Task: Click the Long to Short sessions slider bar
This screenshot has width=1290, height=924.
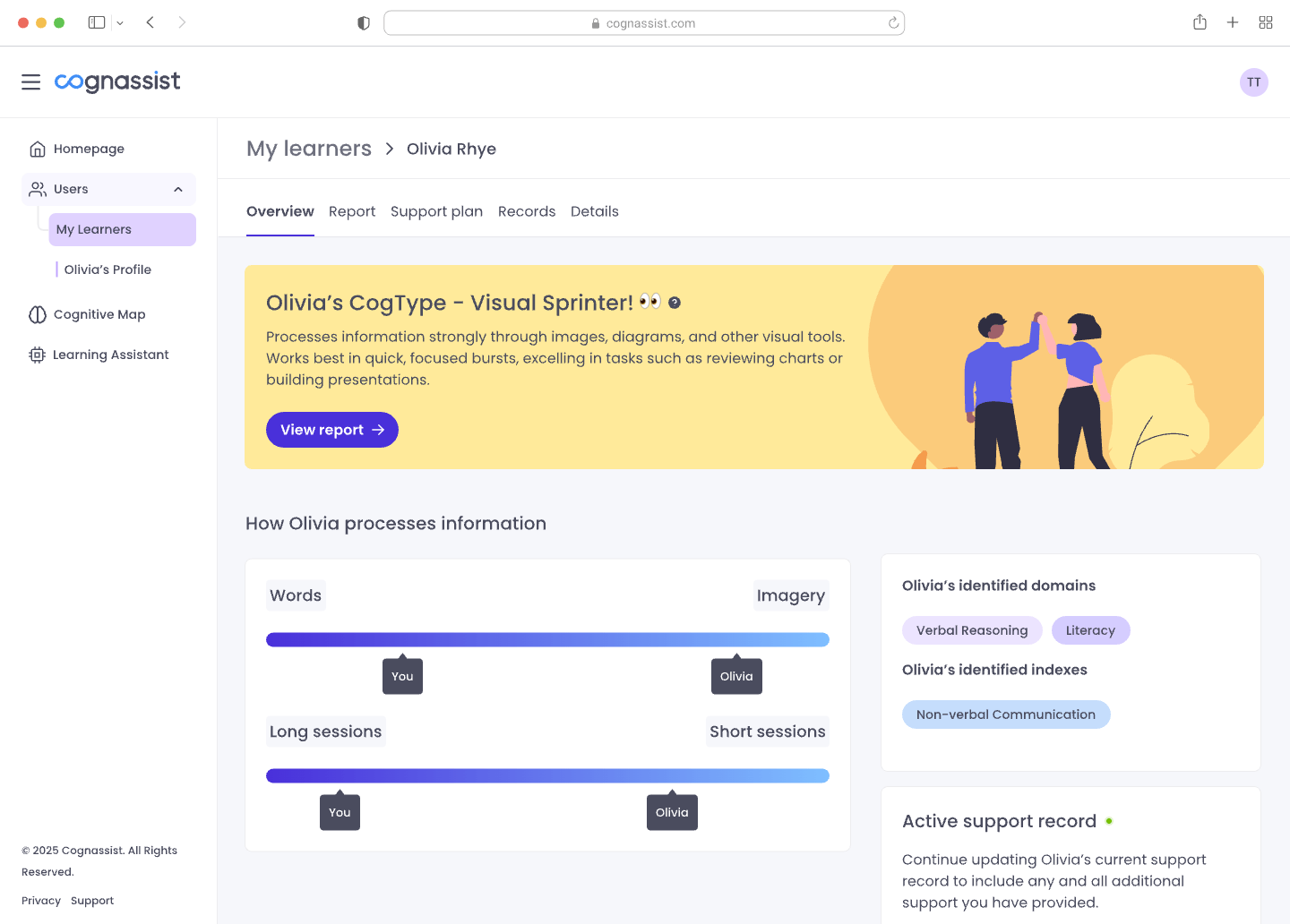Action: [547, 775]
